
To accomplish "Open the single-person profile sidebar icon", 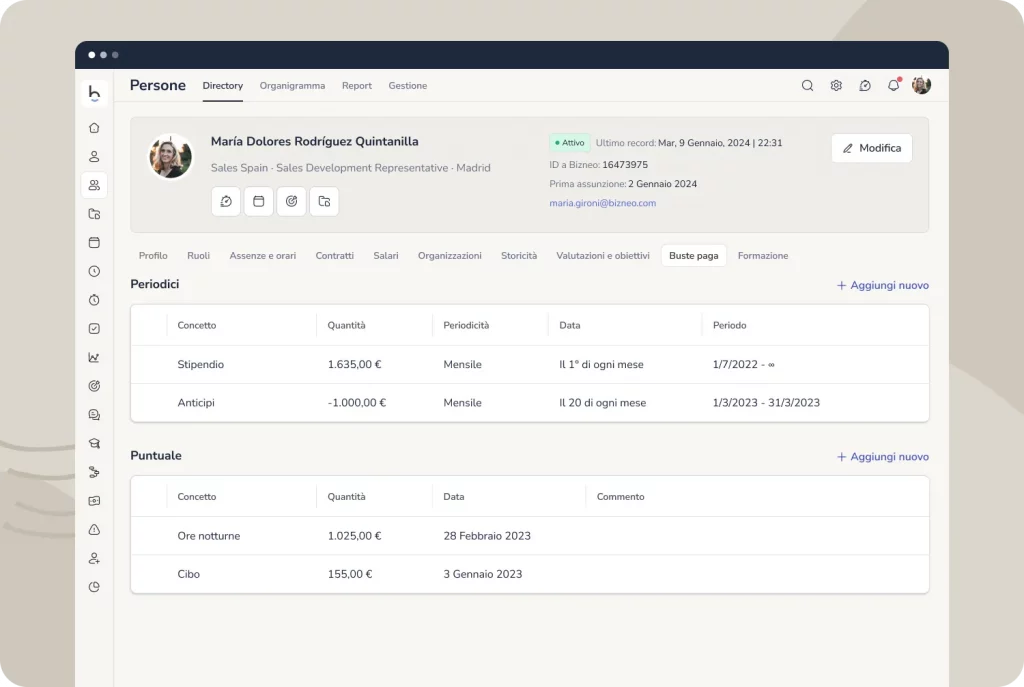I will pos(94,157).
